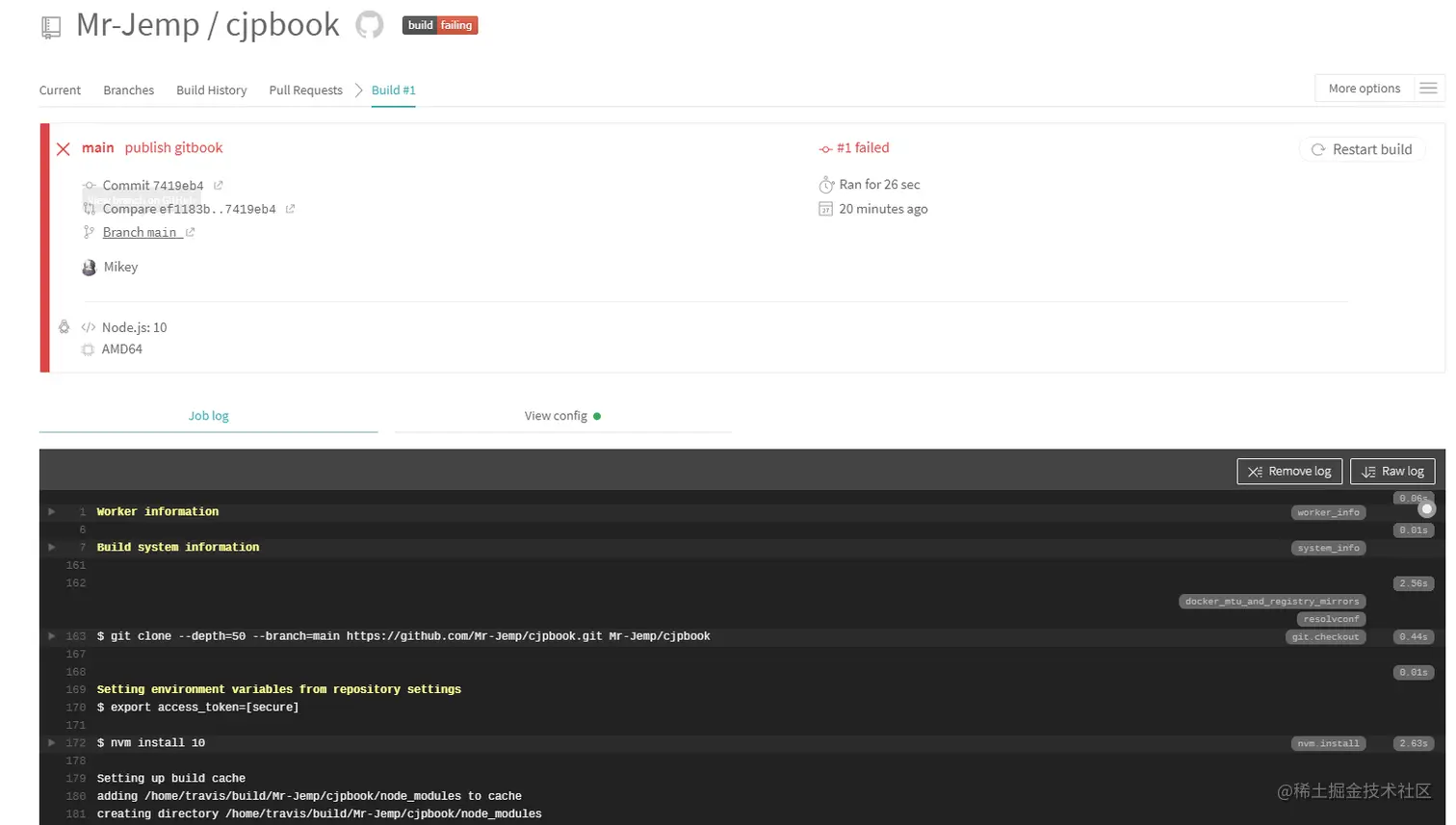Switch to the View config tab

click(x=562, y=416)
